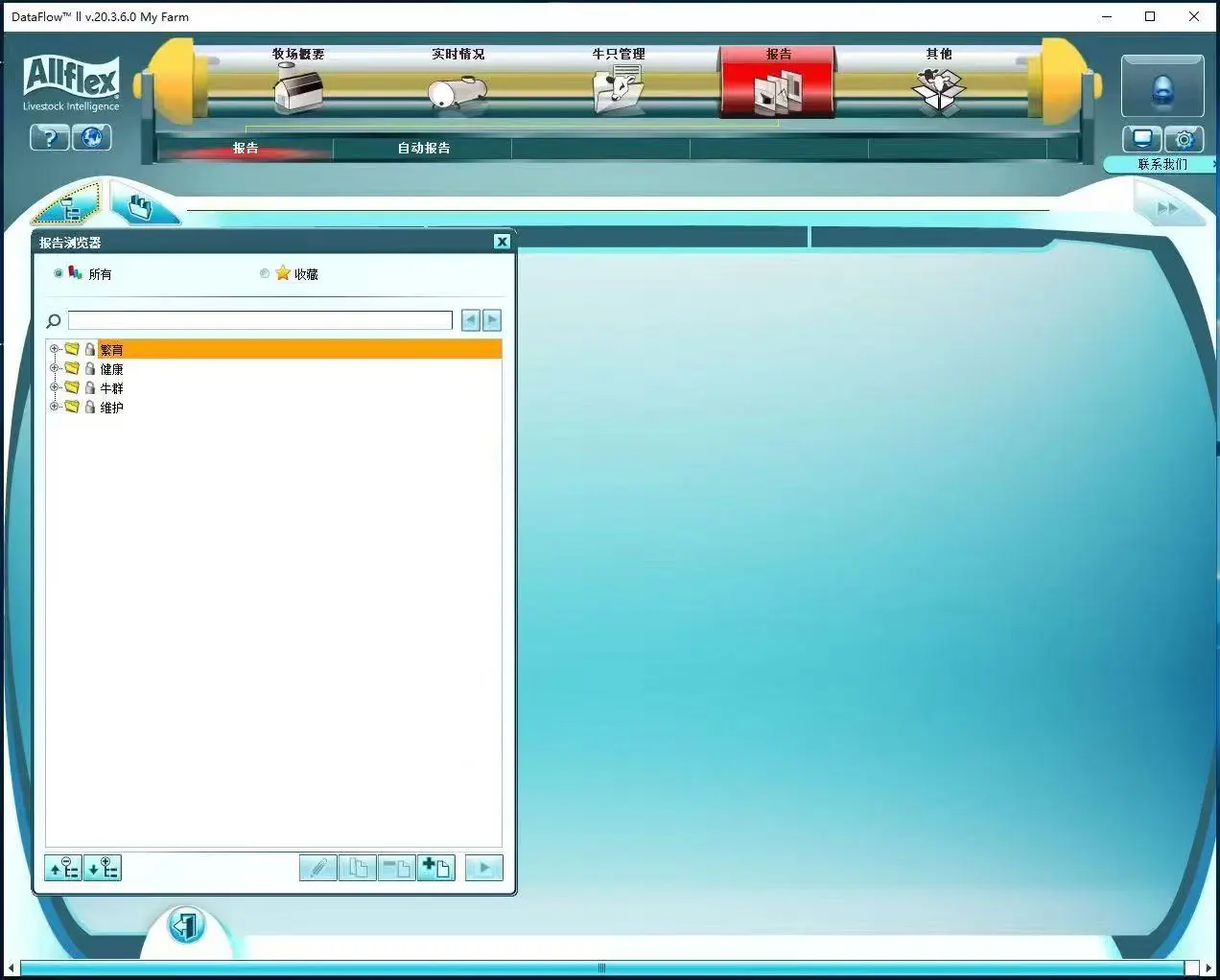
Task: Click the previous search result arrow
Action: [470, 320]
